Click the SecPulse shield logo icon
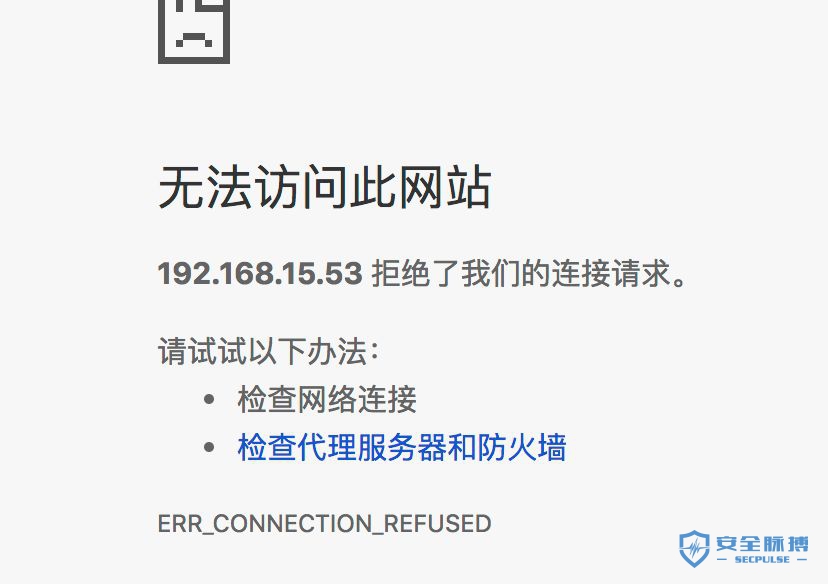The width and height of the screenshot is (828, 584). [x=694, y=549]
